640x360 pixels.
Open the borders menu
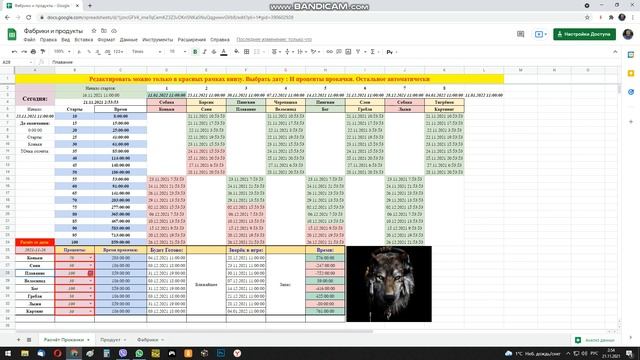[x=247, y=52]
